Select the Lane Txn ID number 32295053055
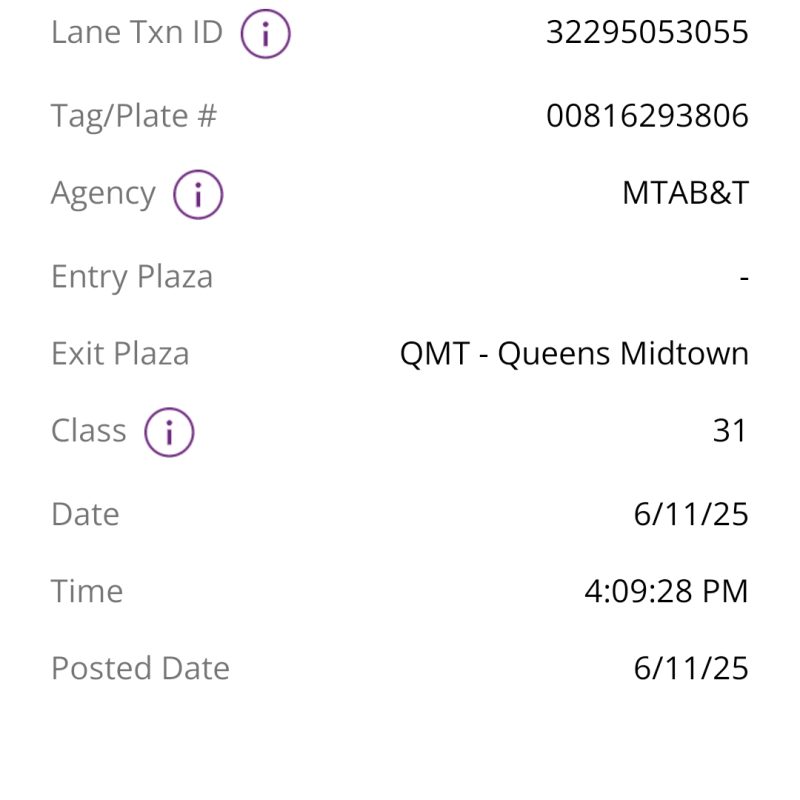This screenshot has height=800, width=800. (x=647, y=32)
